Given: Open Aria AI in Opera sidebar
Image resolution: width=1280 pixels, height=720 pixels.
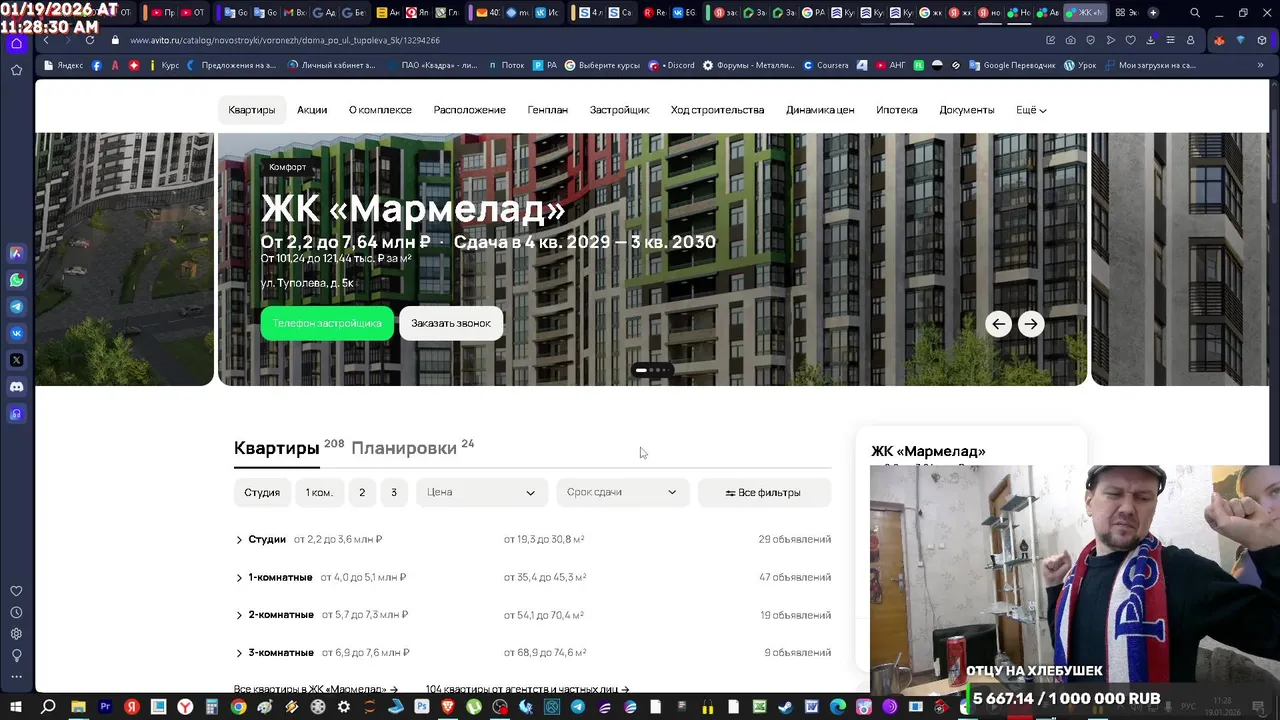Looking at the screenshot, I should pos(16,254).
